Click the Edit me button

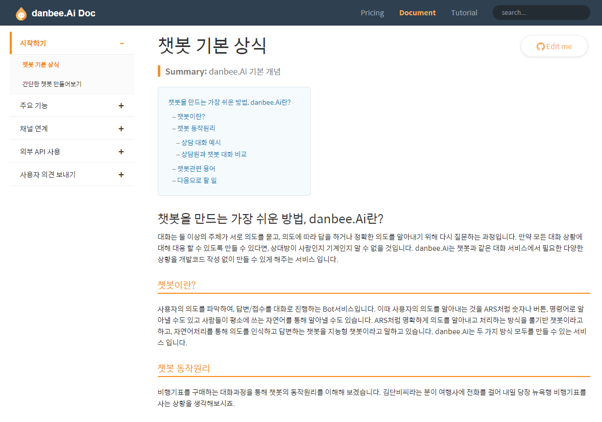(x=554, y=46)
